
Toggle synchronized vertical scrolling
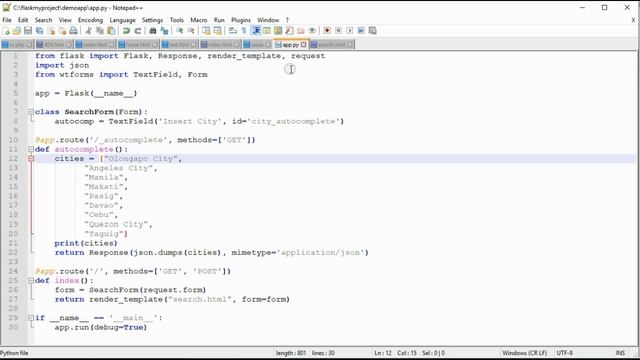tap(206, 31)
